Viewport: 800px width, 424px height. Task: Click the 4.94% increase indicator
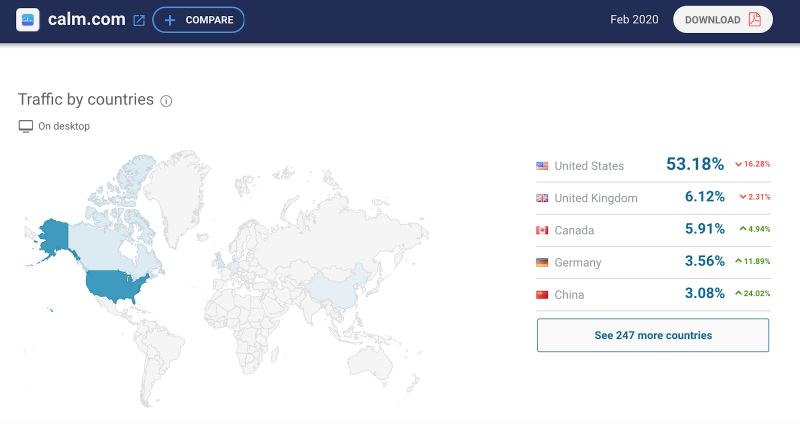[755, 229]
